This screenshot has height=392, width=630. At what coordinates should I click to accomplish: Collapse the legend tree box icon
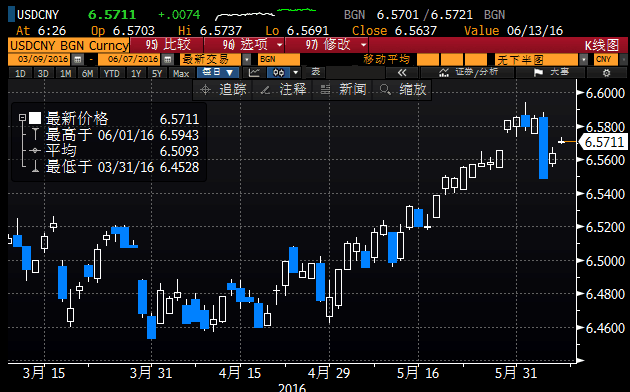point(22,118)
